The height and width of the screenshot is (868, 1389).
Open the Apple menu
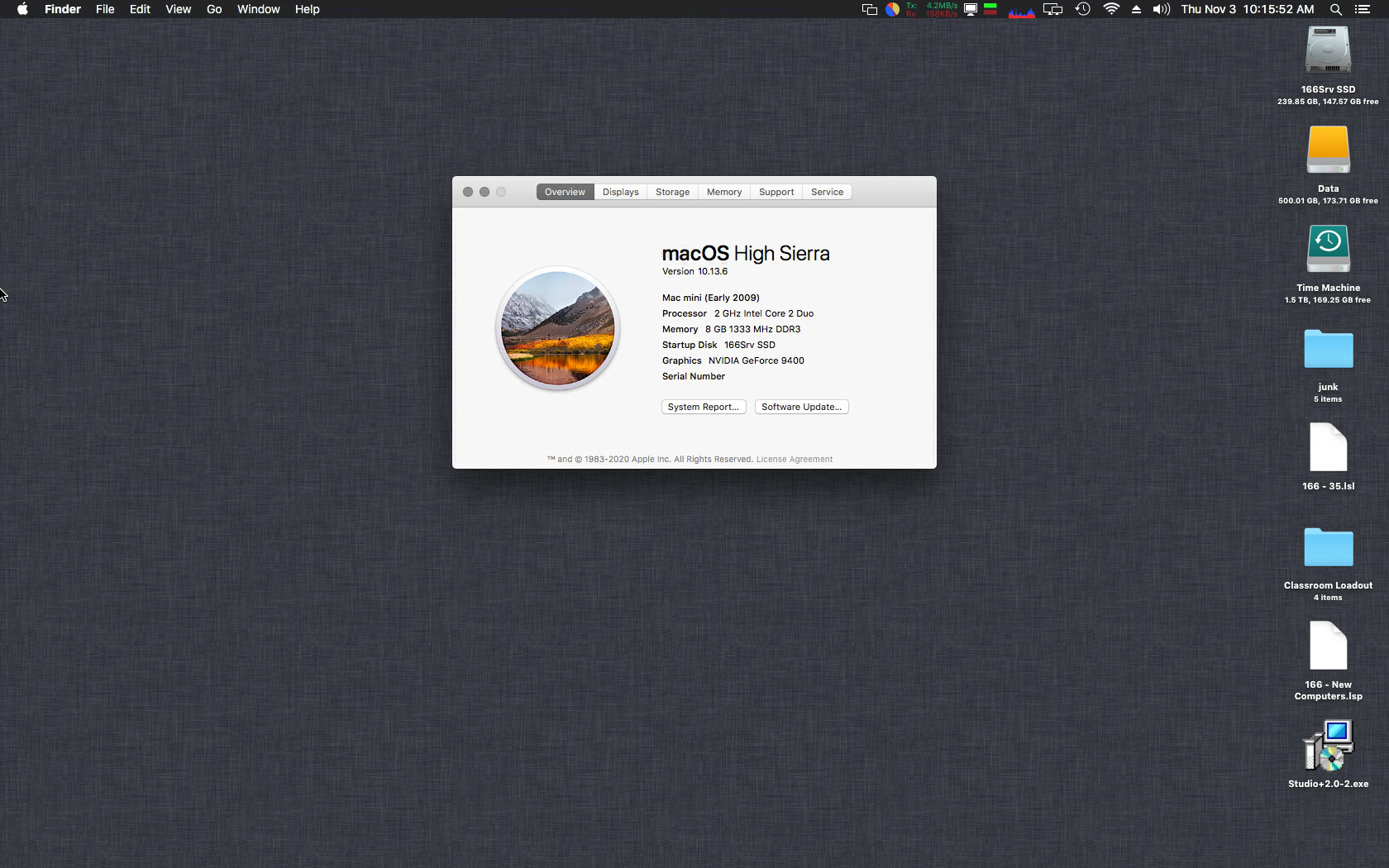click(x=22, y=9)
